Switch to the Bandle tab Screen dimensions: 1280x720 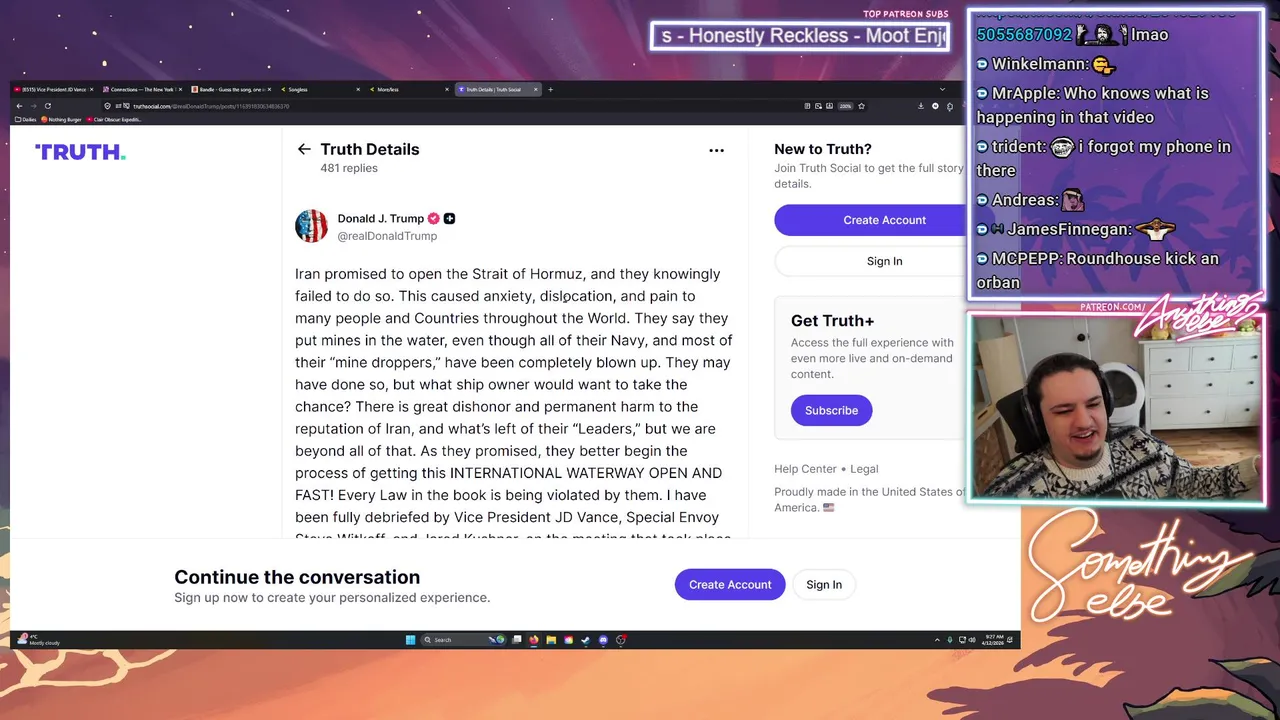coord(230,89)
